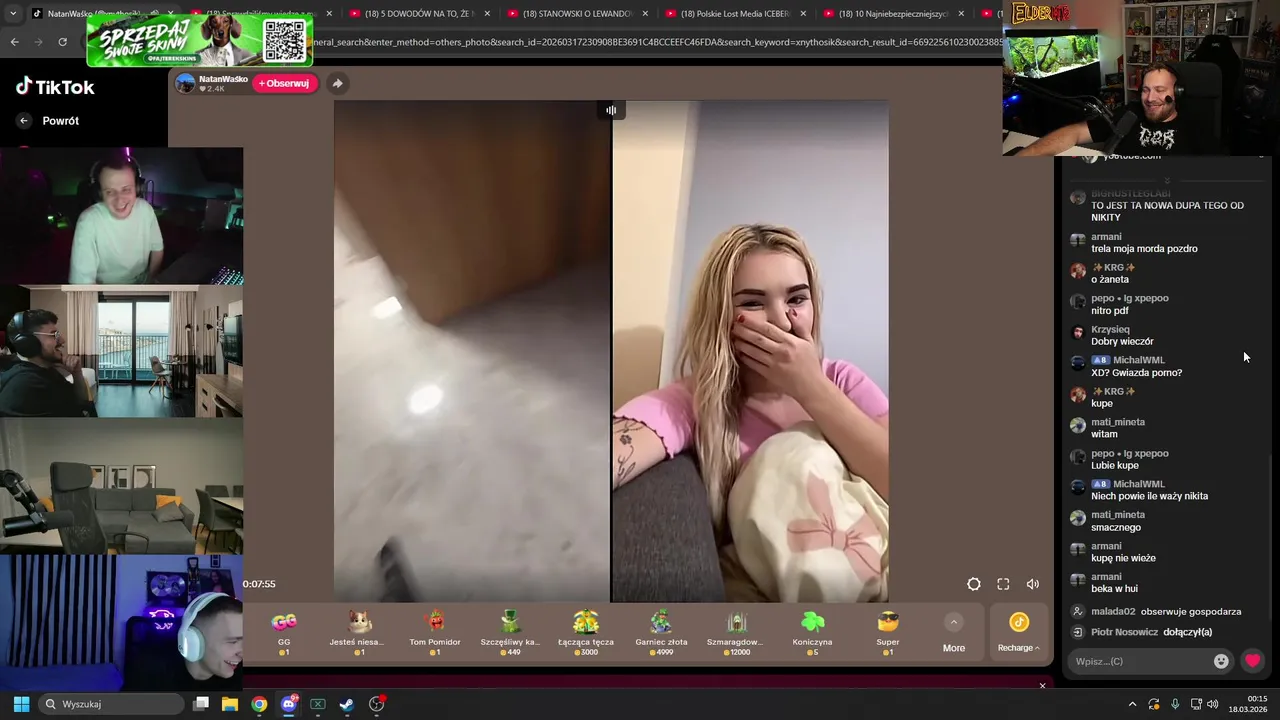Click the microphone tray icon

[x=1175, y=704]
